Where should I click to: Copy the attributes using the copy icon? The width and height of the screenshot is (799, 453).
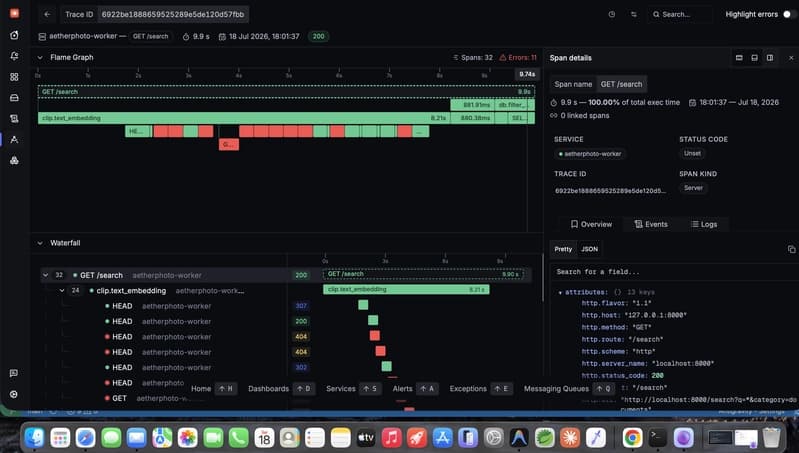tap(791, 249)
